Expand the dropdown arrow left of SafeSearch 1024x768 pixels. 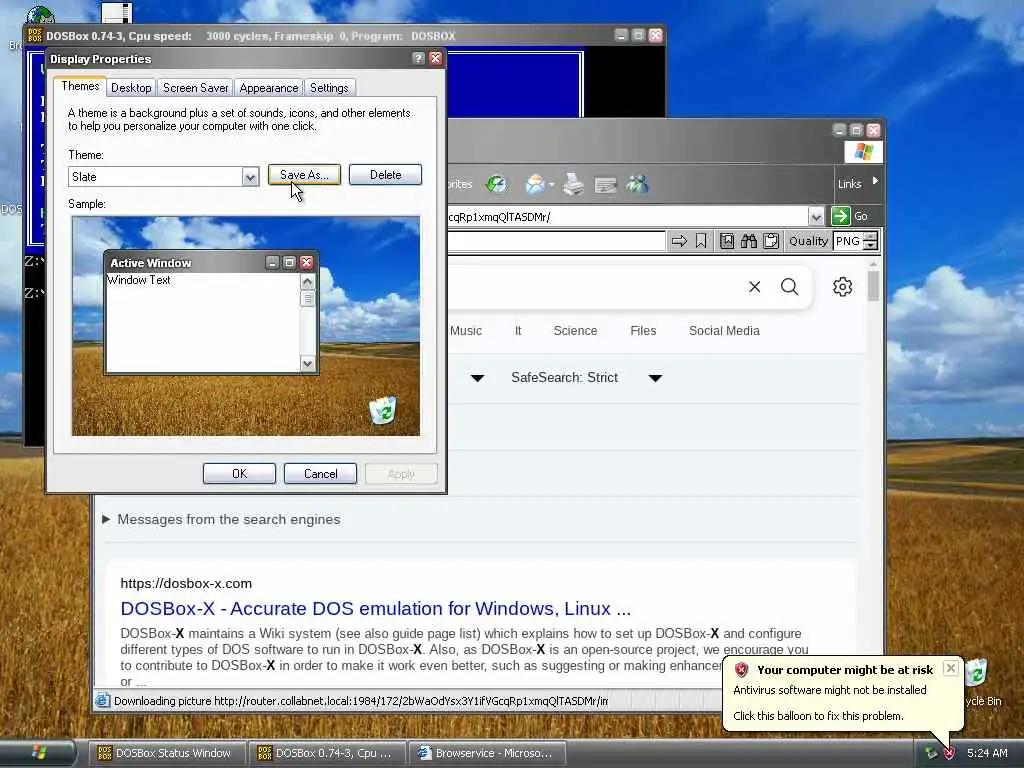[477, 378]
